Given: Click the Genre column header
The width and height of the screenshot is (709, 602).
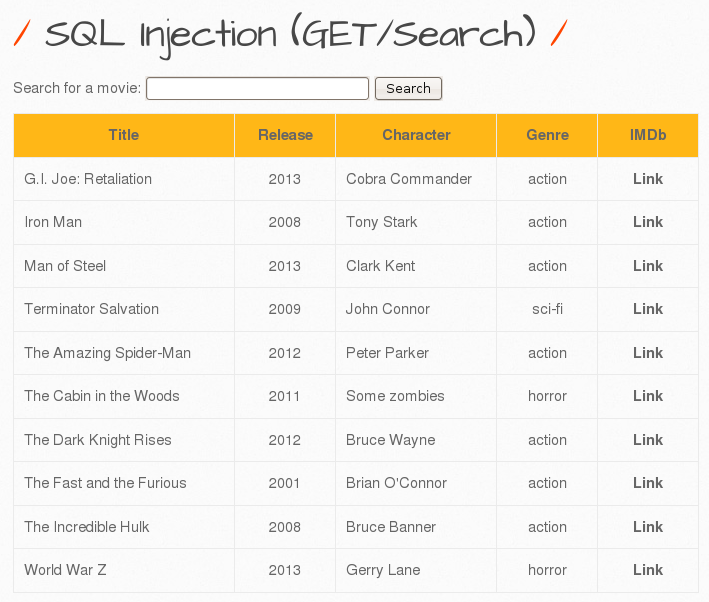Looking at the screenshot, I should tap(547, 135).
